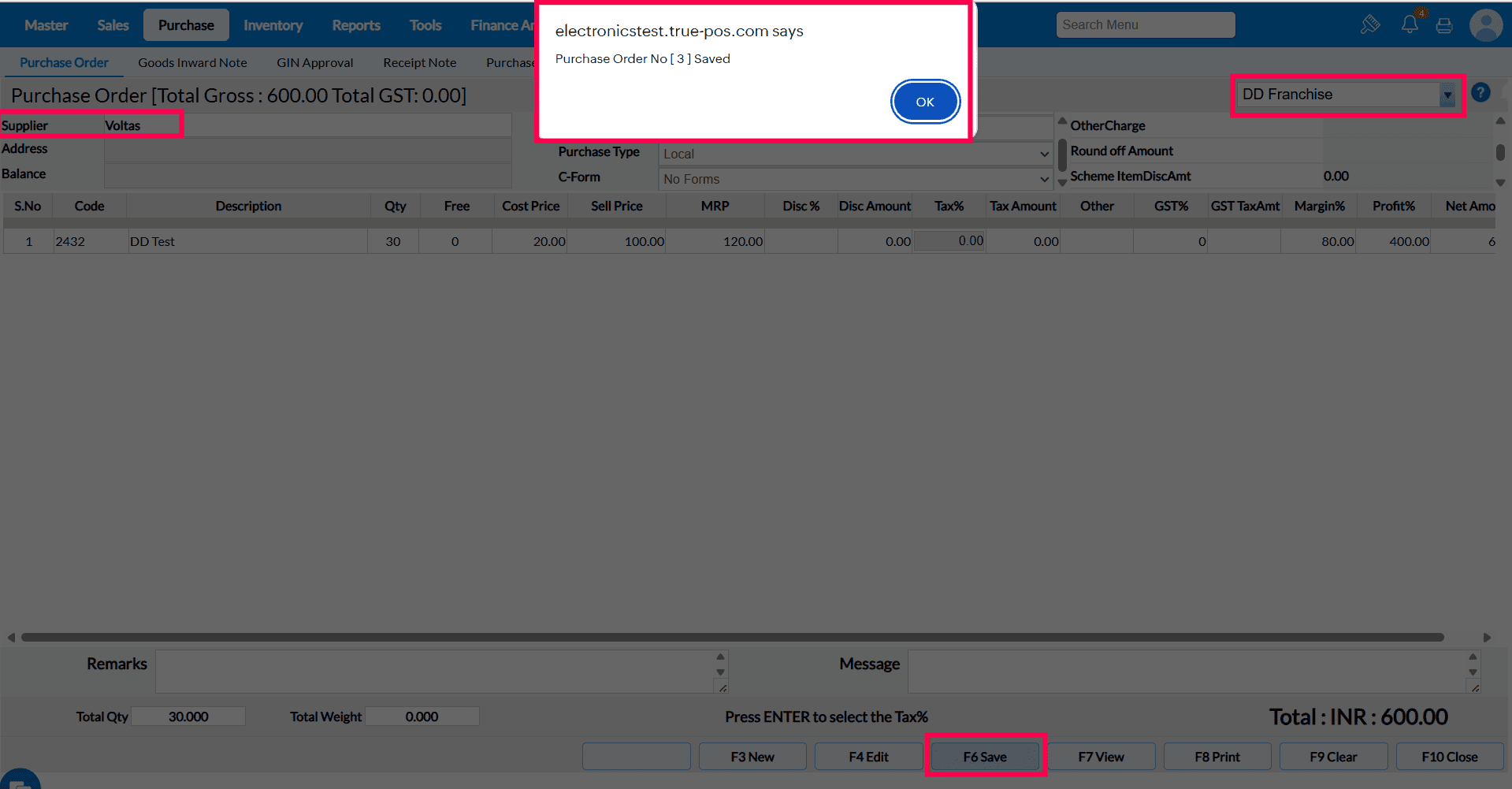Click the F4 Edit button
Screen dimensions: 1512x789
868,757
